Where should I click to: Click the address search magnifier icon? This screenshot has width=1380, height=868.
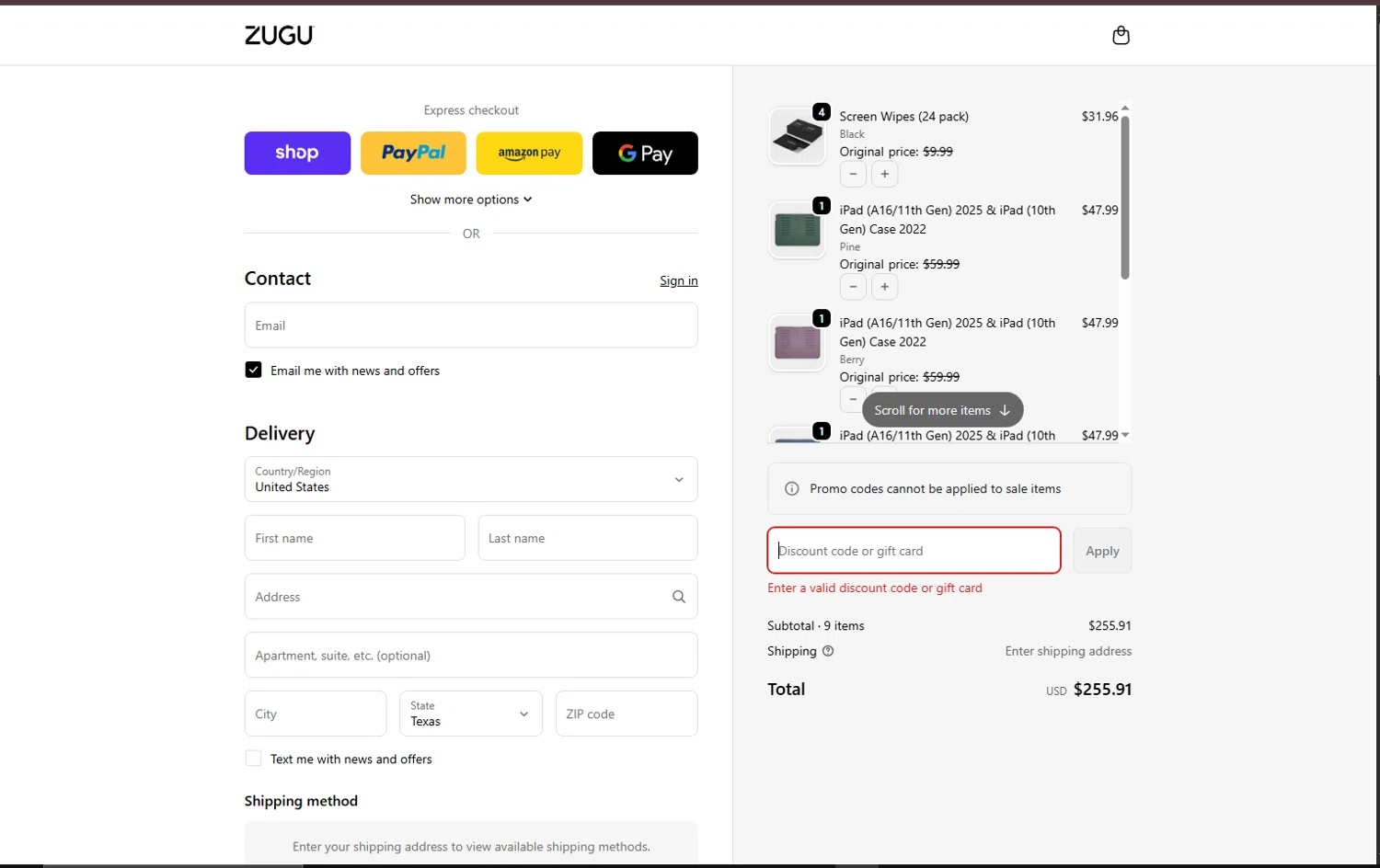(x=679, y=597)
